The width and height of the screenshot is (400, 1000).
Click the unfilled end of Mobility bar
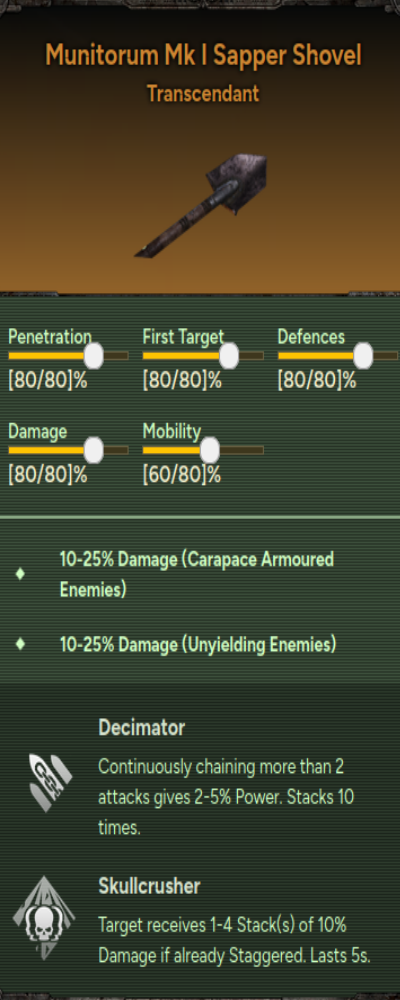click(242, 450)
